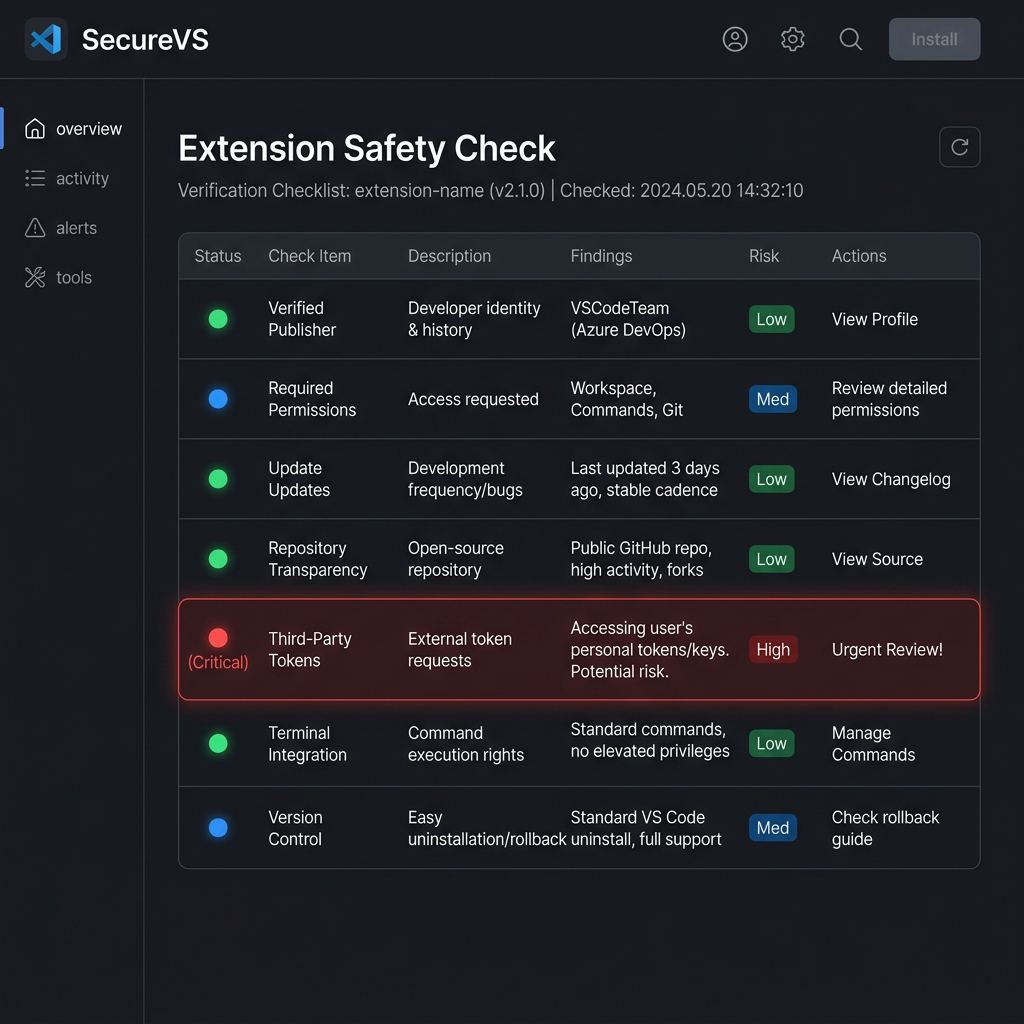Viewport: 1024px width, 1024px height.
Task: Sort by the Risk column header
Action: [763, 256]
